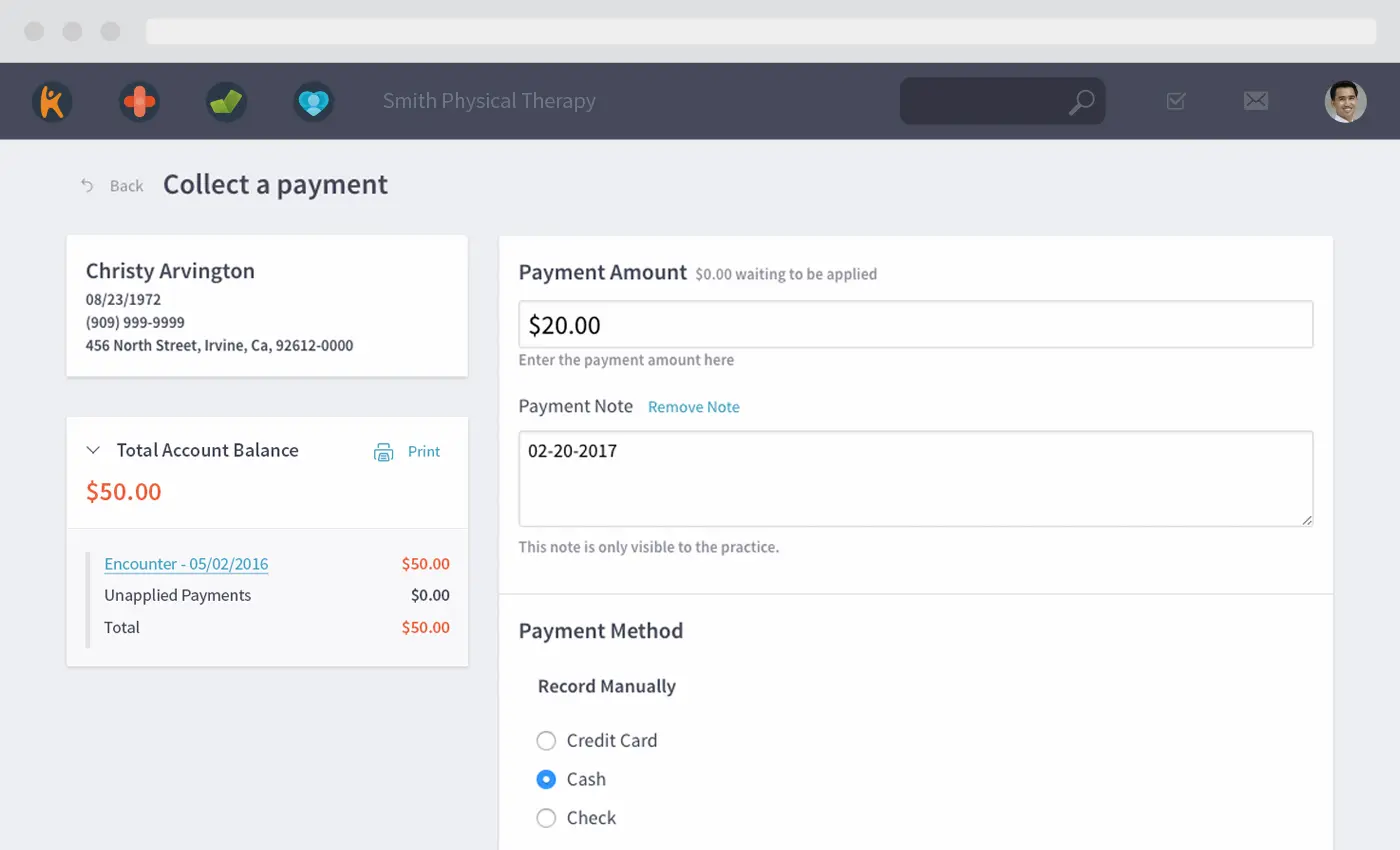Viewport: 1400px width, 850px height.
Task: Open the blue heart patient engagement icon
Action: (313, 102)
